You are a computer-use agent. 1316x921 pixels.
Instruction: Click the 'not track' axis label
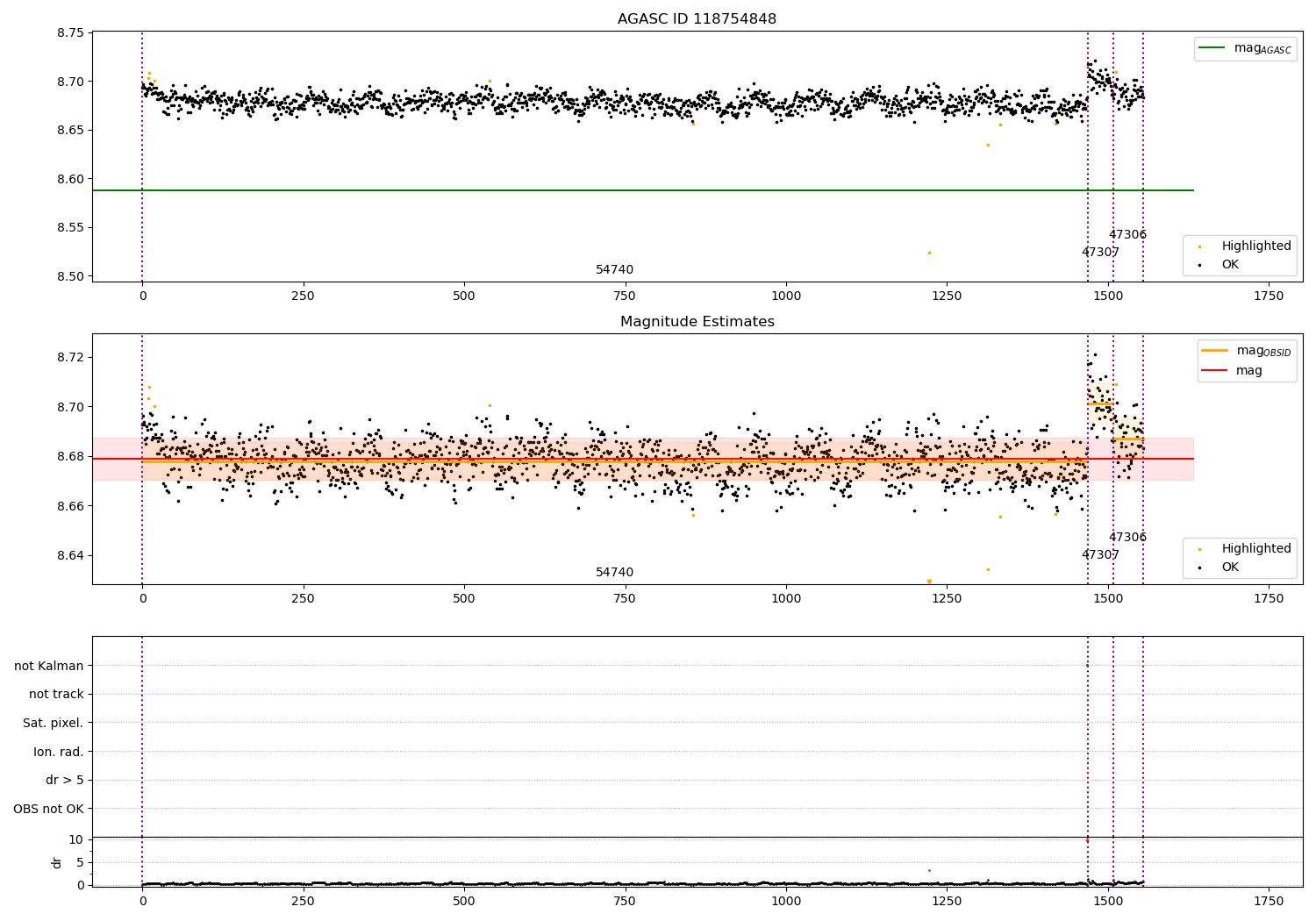[x=56, y=694]
